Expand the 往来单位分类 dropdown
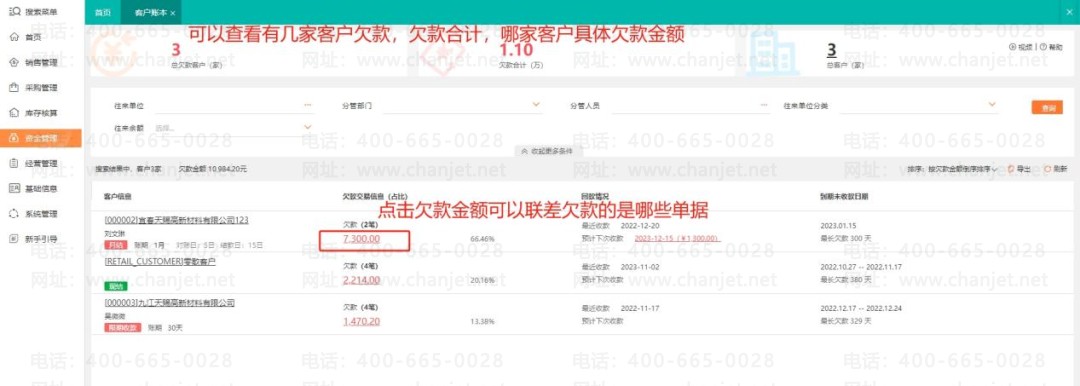Viewport: 1080px width, 386px height. click(x=993, y=105)
